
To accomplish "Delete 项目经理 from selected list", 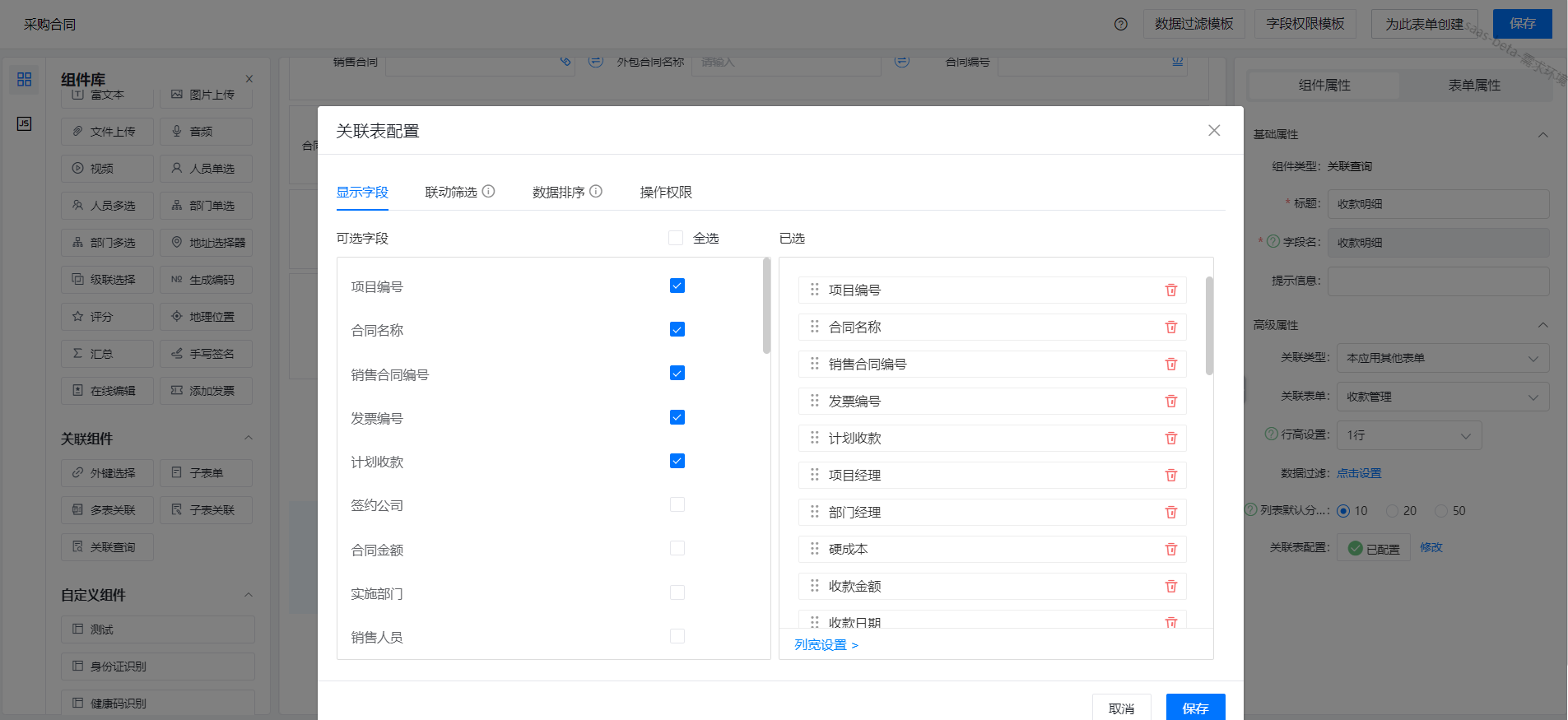I will (1170, 475).
